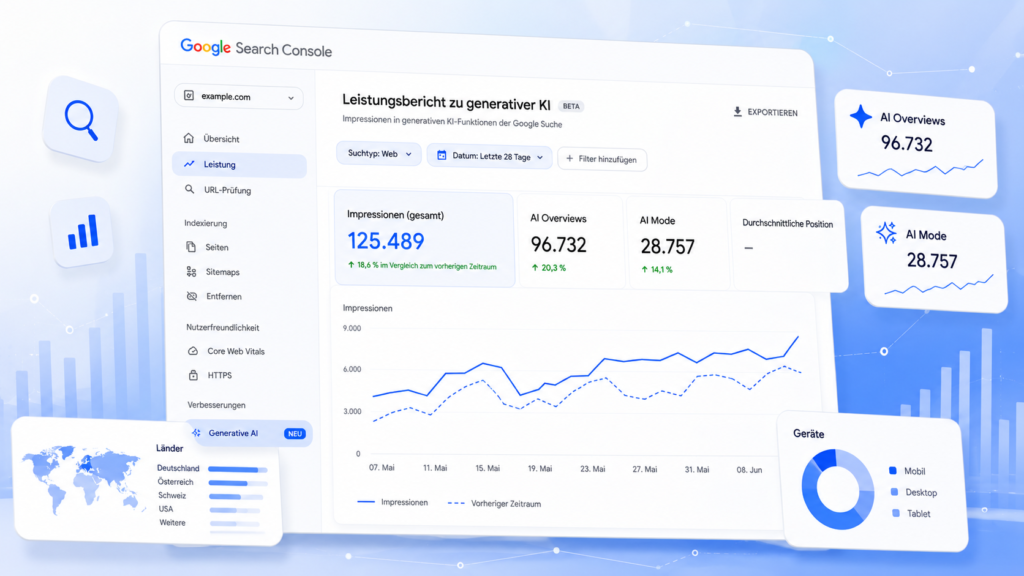Toggle the Impressionen (gesamt) metric card

click(x=424, y=239)
